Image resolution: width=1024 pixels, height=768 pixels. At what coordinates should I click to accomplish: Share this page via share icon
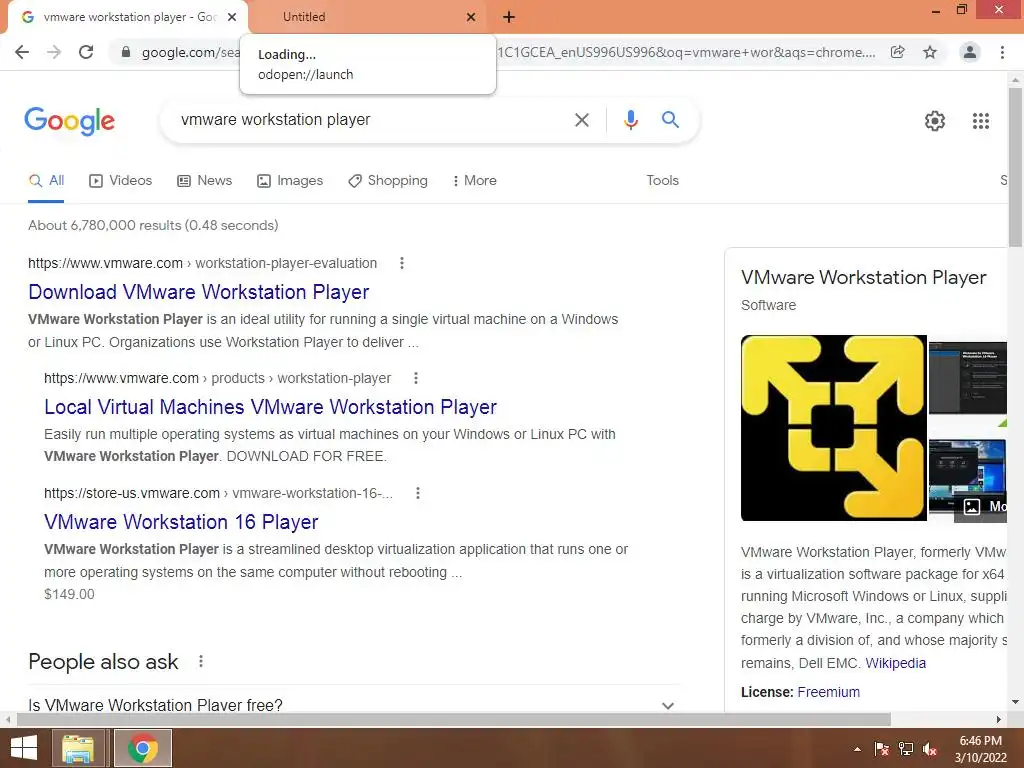click(898, 52)
